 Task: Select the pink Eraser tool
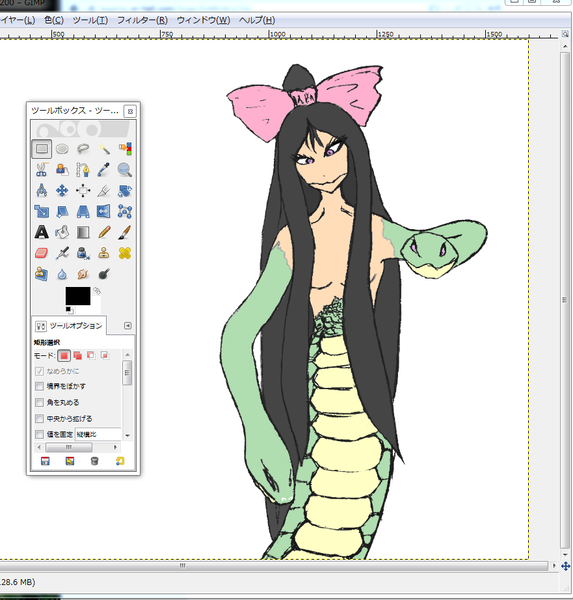pyautogui.click(x=41, y=253)
